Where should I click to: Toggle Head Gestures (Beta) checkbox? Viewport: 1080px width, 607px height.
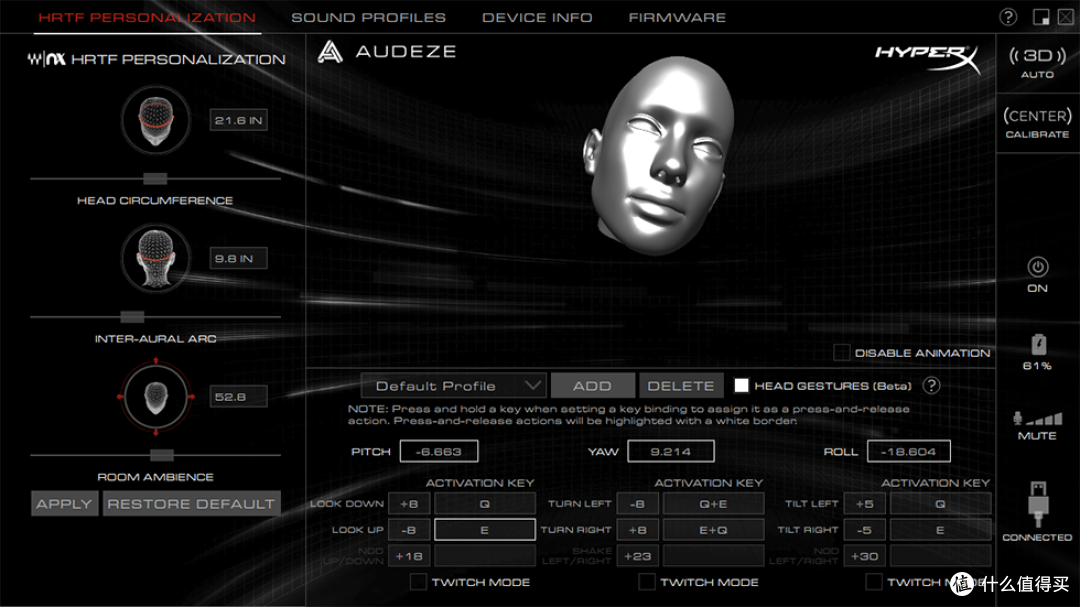[741, 386]
